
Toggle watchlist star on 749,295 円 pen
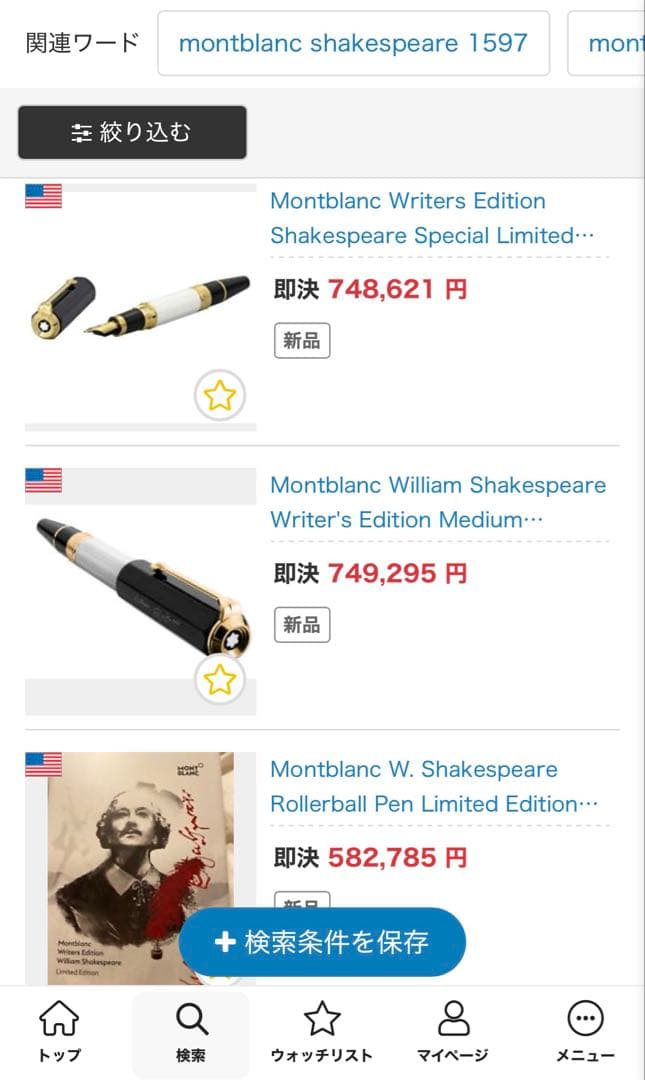(219, 680)
